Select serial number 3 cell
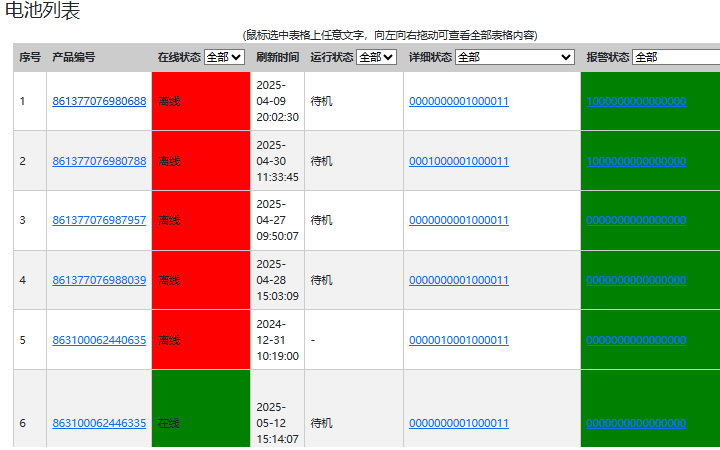The height and width of the screenshot is (450, 720). (30, 220)
